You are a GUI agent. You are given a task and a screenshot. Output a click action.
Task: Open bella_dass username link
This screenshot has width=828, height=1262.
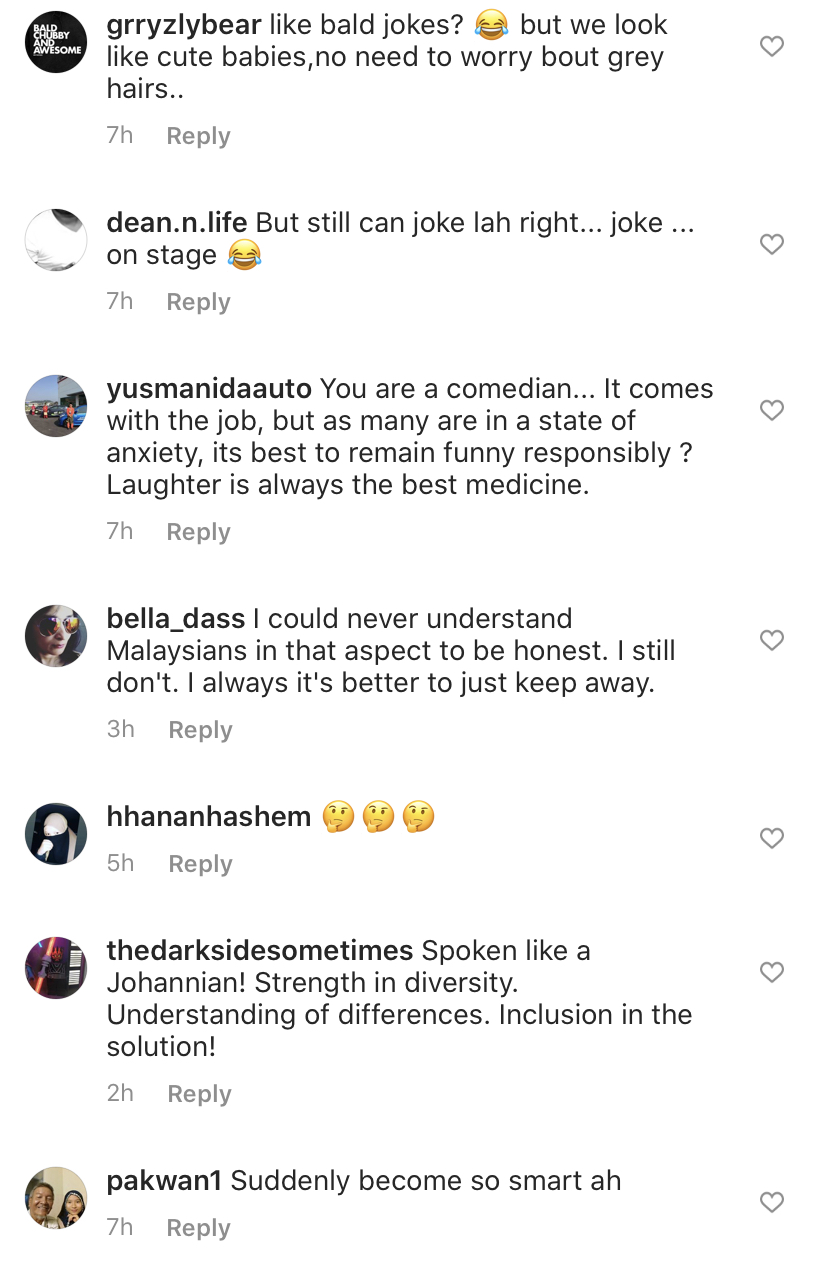point(176,619)
